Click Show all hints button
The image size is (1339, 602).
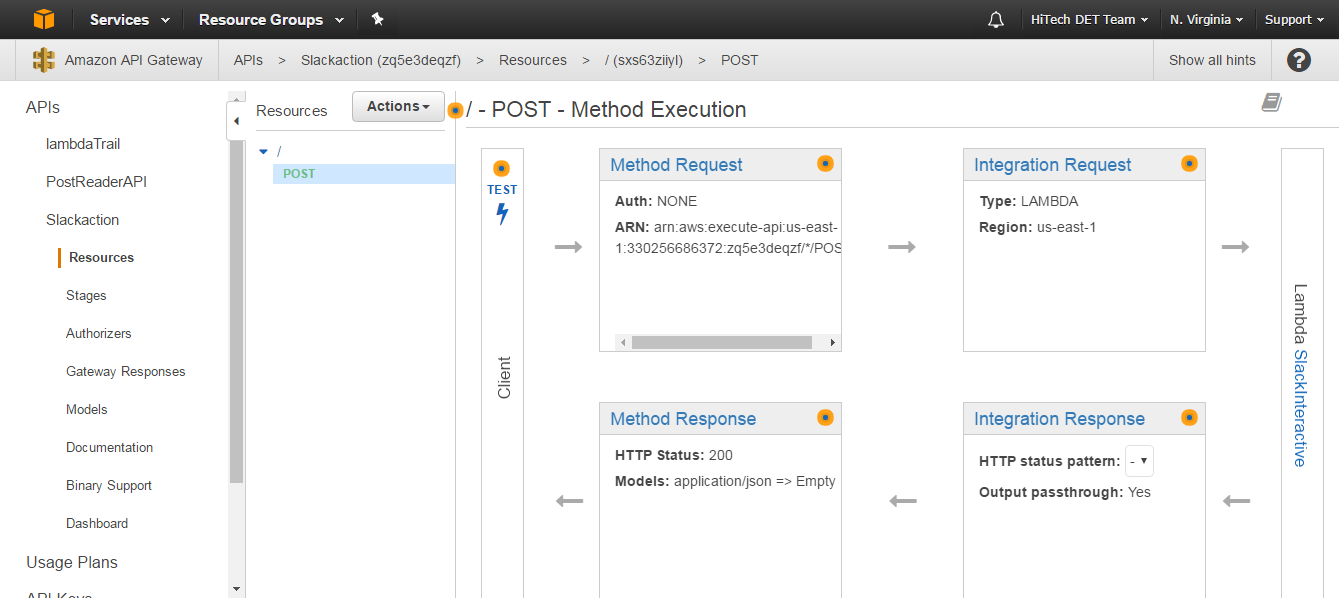coord(1212,60)
